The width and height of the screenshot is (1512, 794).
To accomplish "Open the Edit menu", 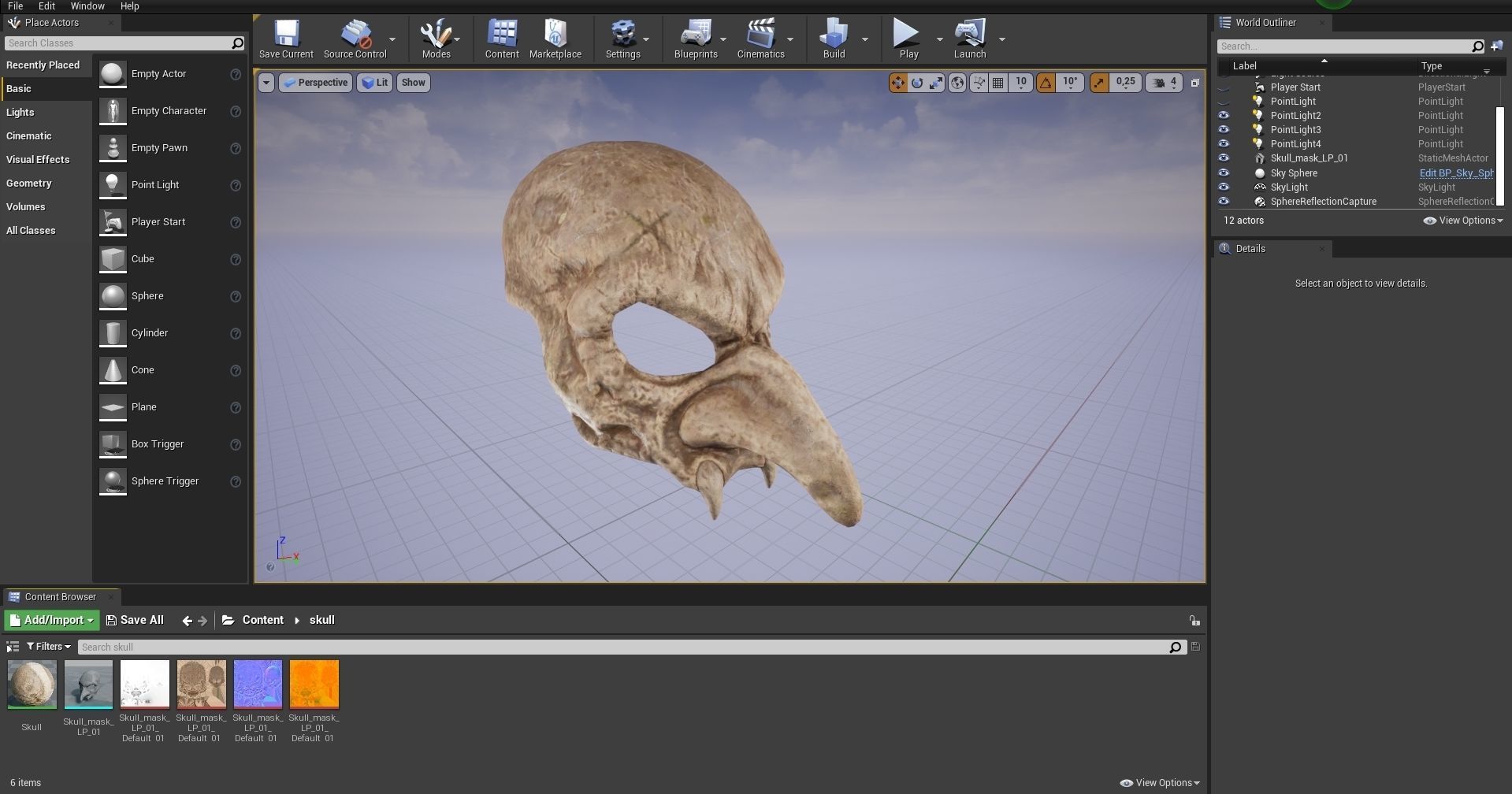I will (x=46, y=6).
